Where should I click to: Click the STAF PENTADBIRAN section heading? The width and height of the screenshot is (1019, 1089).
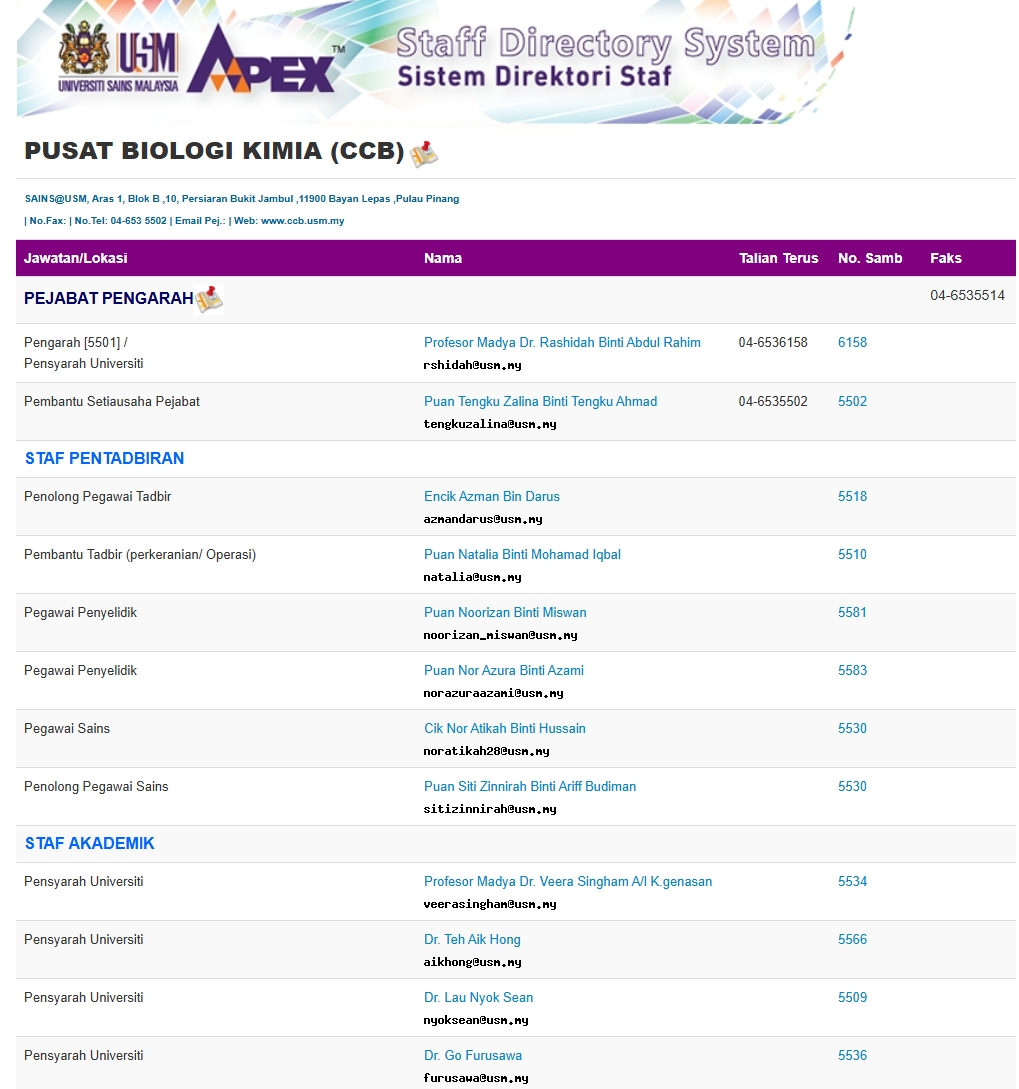tap(105, 458)
